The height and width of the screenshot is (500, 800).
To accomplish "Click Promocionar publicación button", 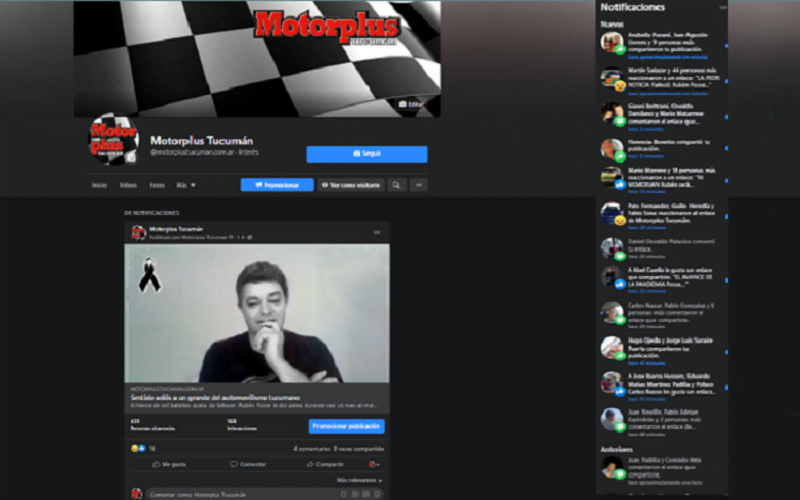I will 346,427.
